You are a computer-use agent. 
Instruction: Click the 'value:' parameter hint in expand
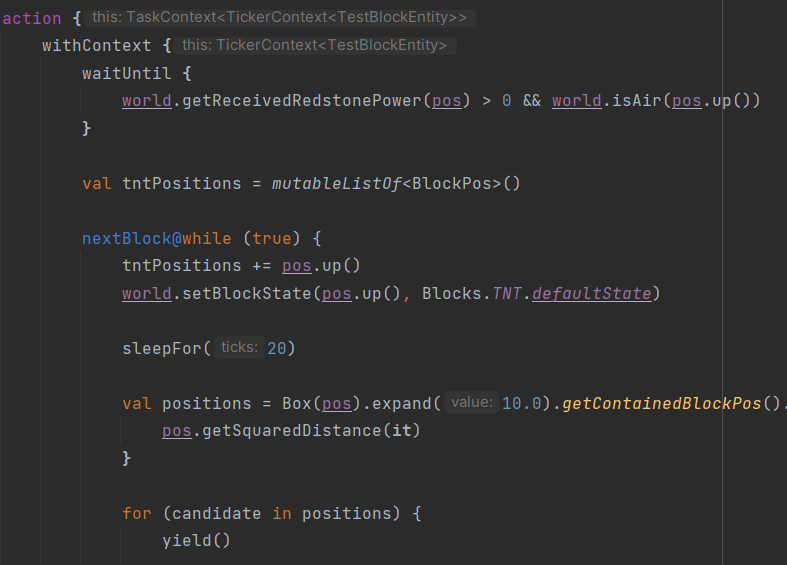click(471, 403)
